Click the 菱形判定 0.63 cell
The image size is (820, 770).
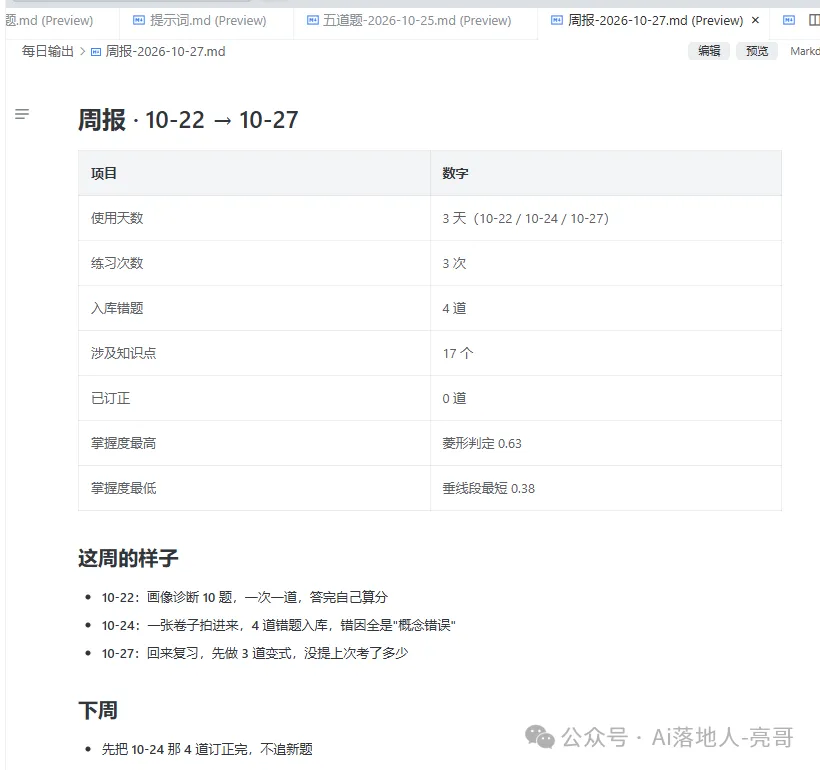pyautogui.click(x=606, y=443)
